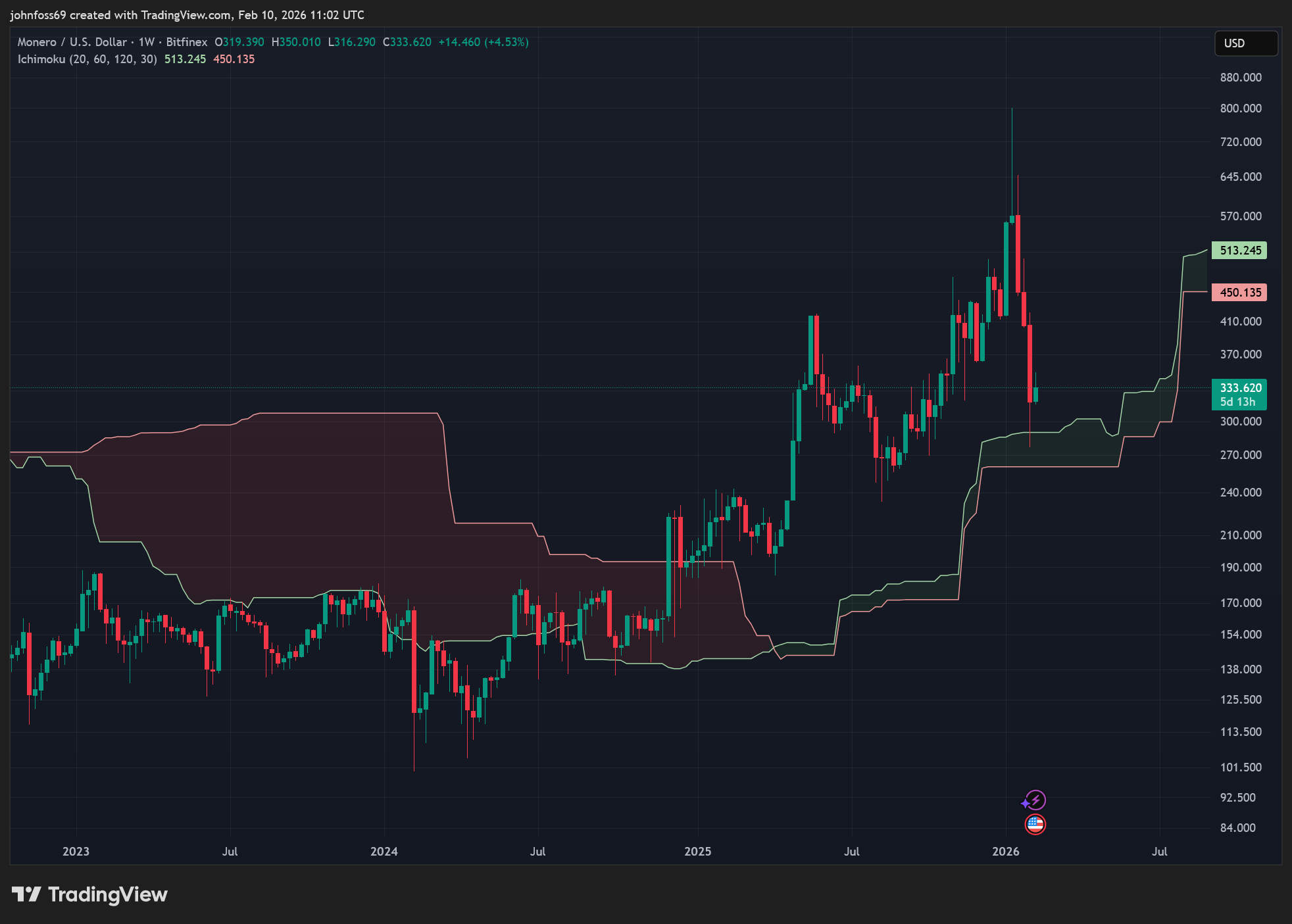The height and width of the screenshot is (924, 1292).
Task: Click the 2023 label on the time axis
Action: coord(76,852)
